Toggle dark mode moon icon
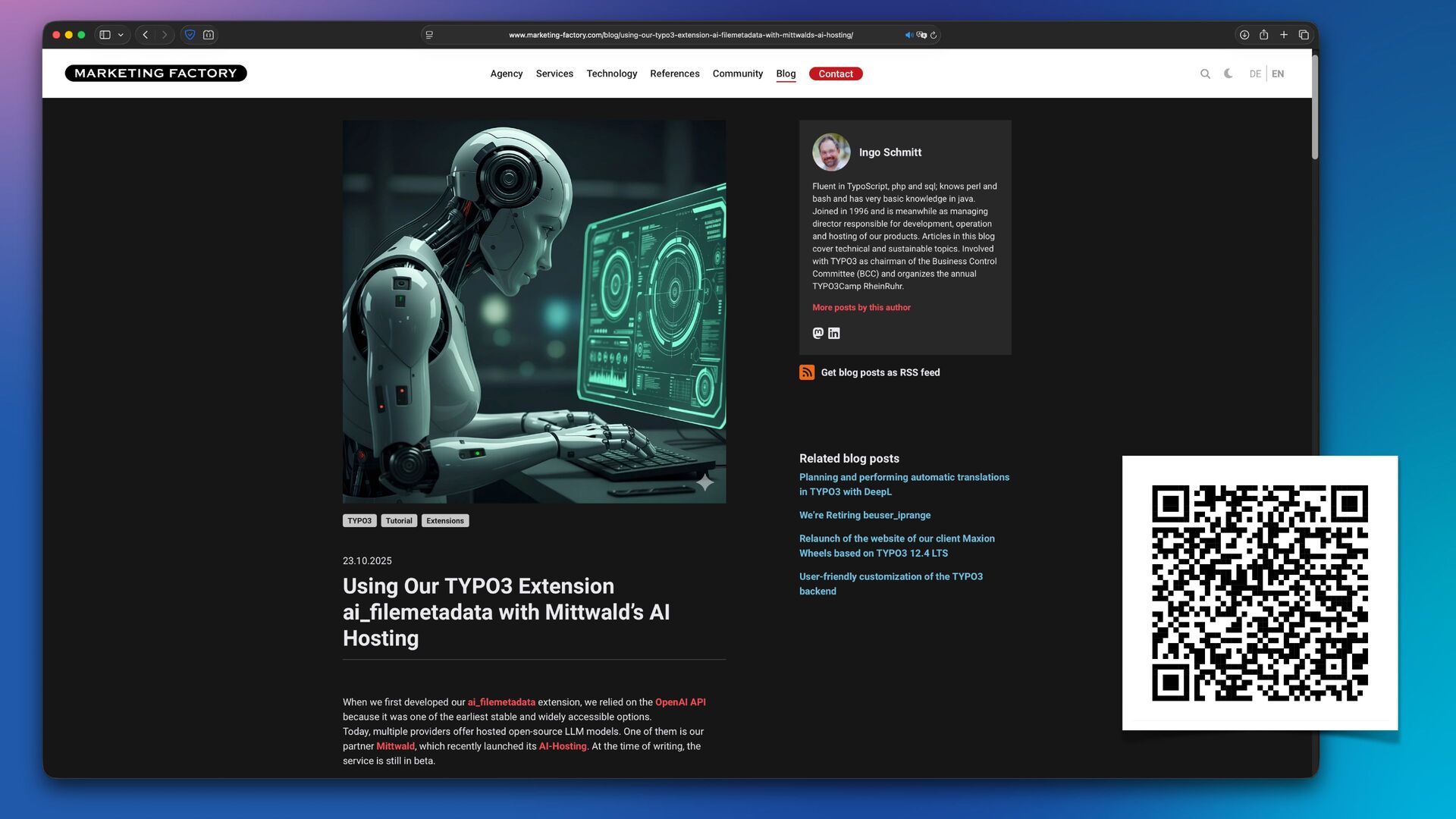Screen dimensions: 1456x819 pos(1228,74)
